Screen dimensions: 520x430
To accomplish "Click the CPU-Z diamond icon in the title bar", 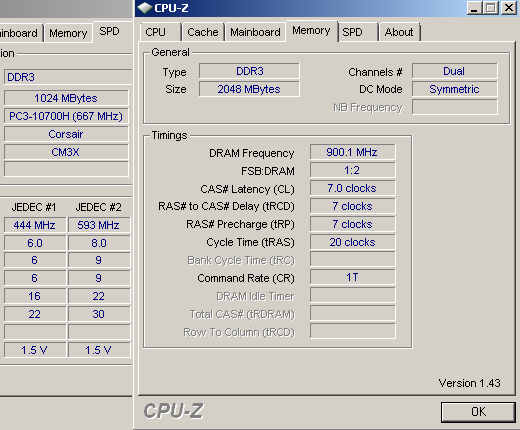I will (145, 8).
